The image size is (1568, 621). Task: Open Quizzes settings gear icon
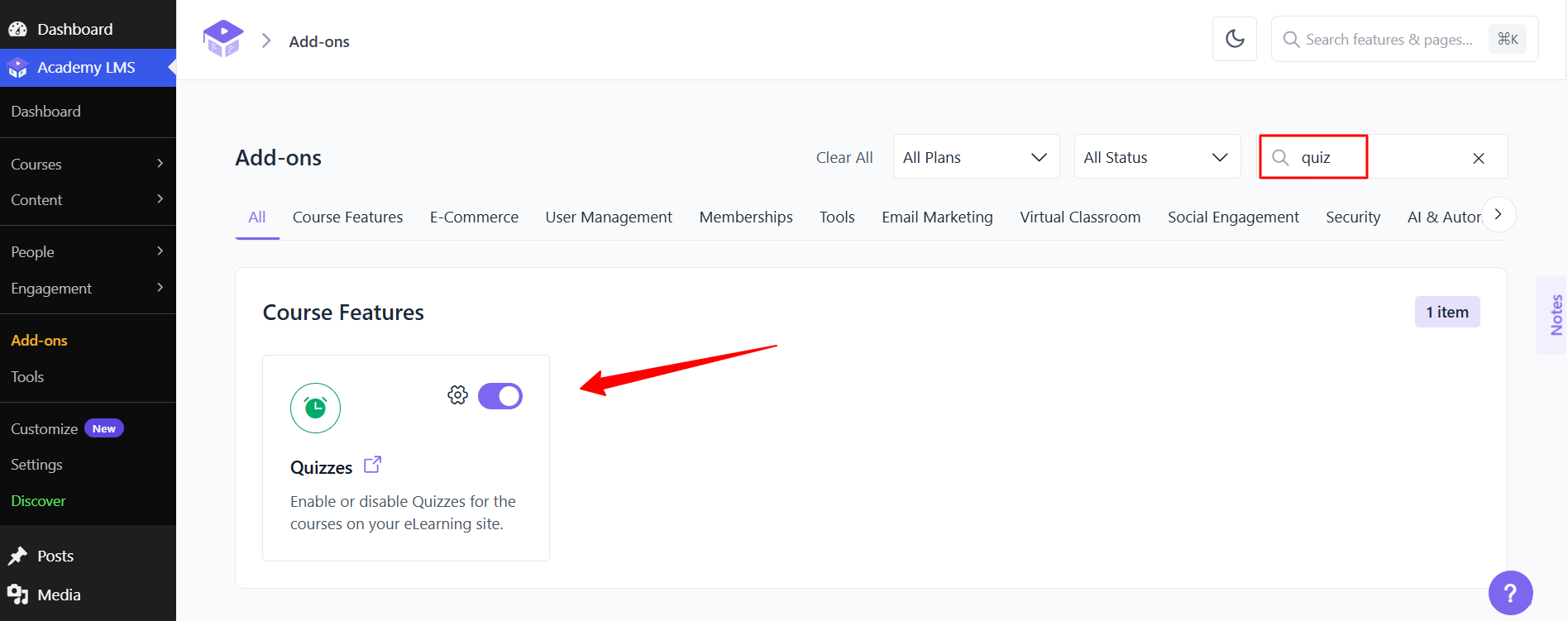coord(457,395)
